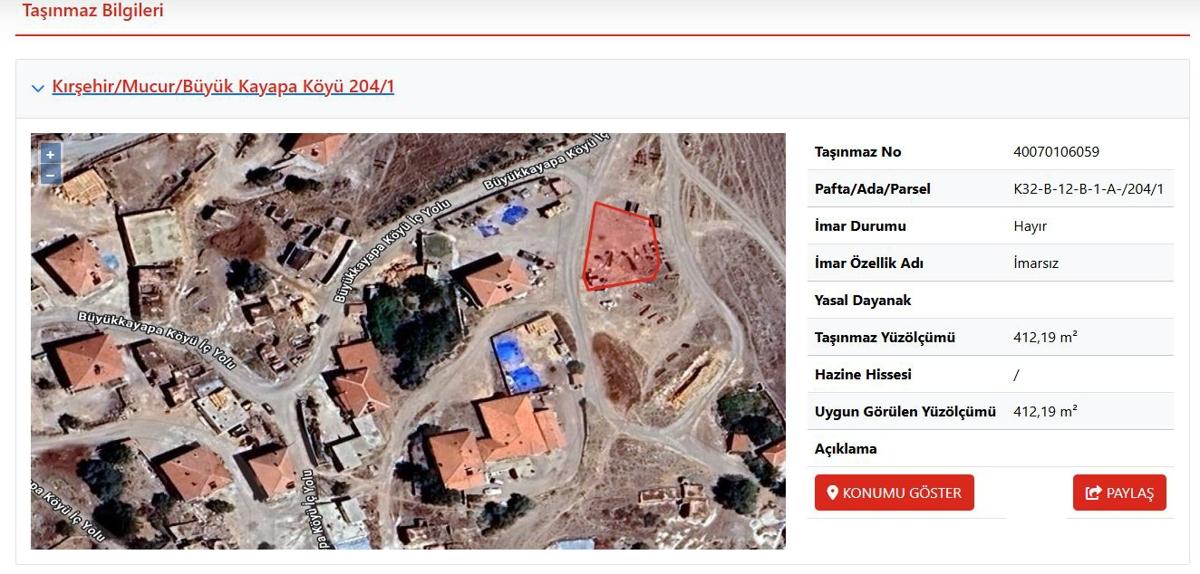This screenshot has height=574, width=1200.
Task: Zoom in the map with plus button
Action: tap(50, 154)
